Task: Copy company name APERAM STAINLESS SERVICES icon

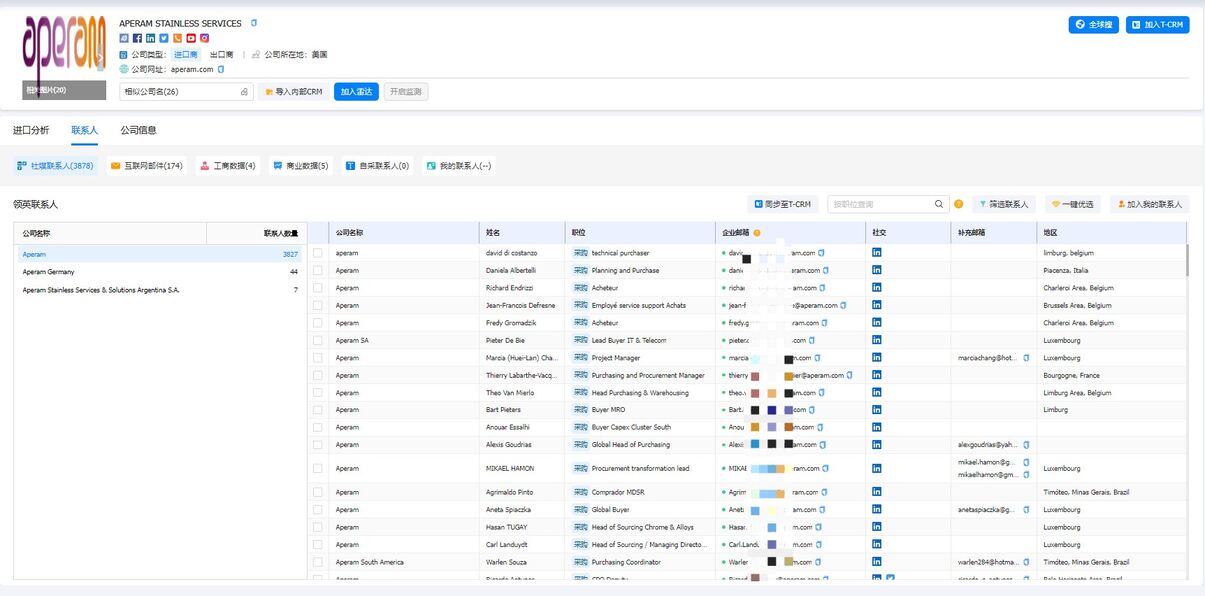Action: pyautogui.click(x=254, y=23)
